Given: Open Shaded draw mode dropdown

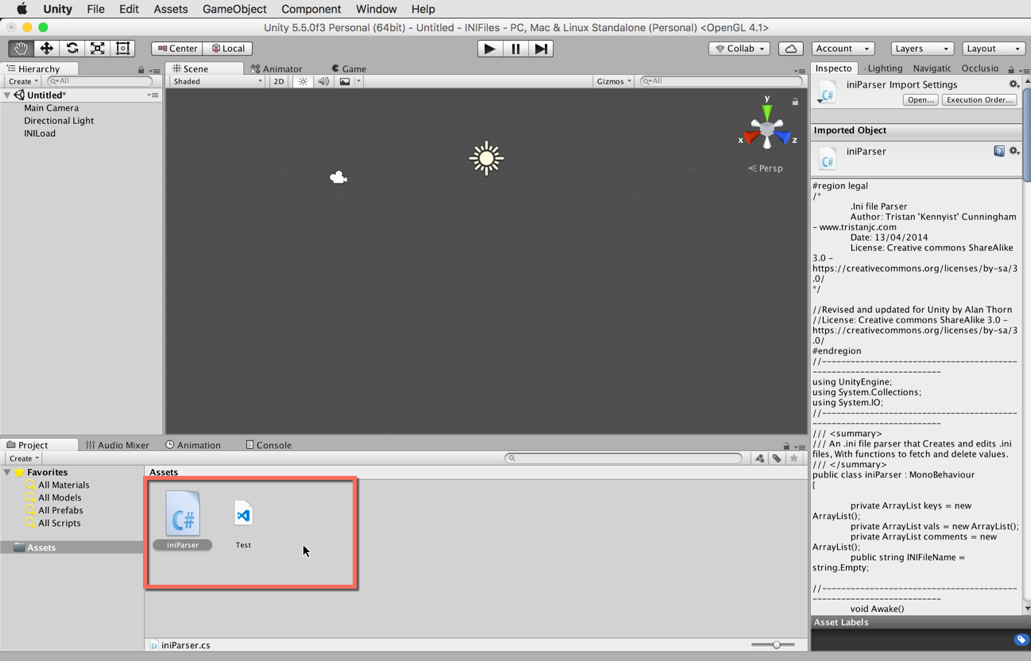Looking at the screenshot, I should 217,82.
